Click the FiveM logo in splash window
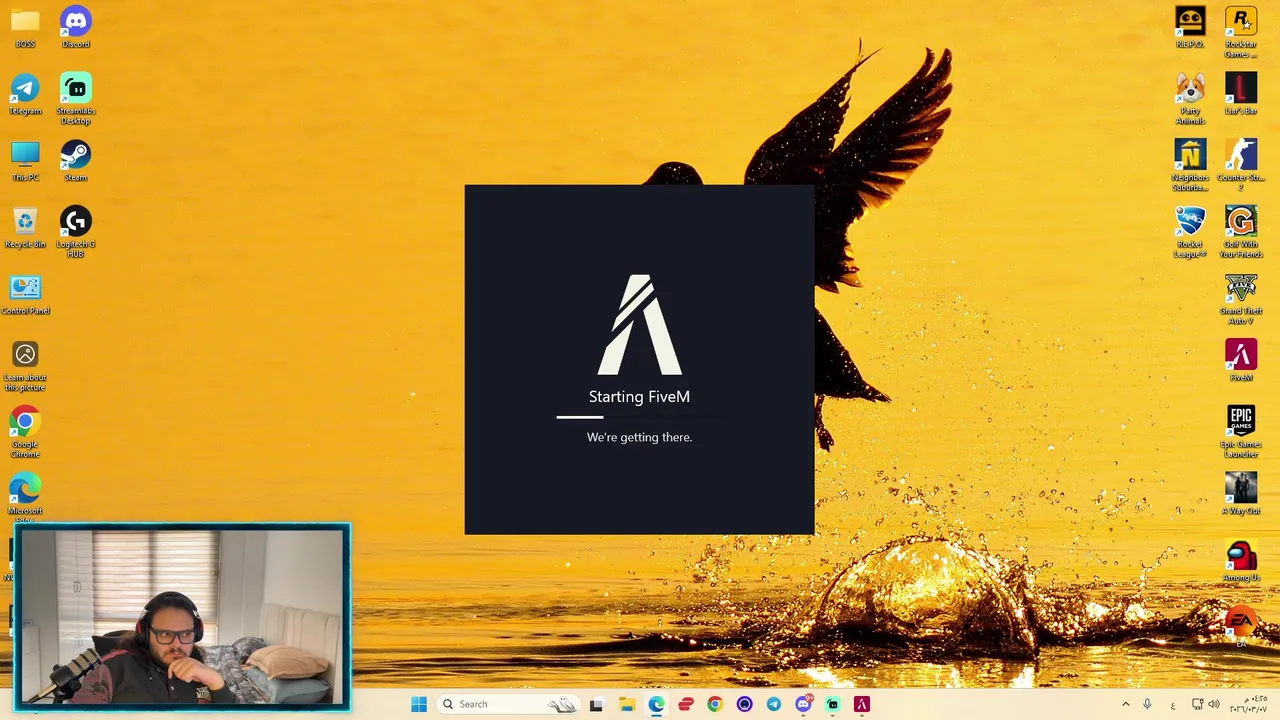The width and height of the screenshot is (1280, 720). [640, 325]
